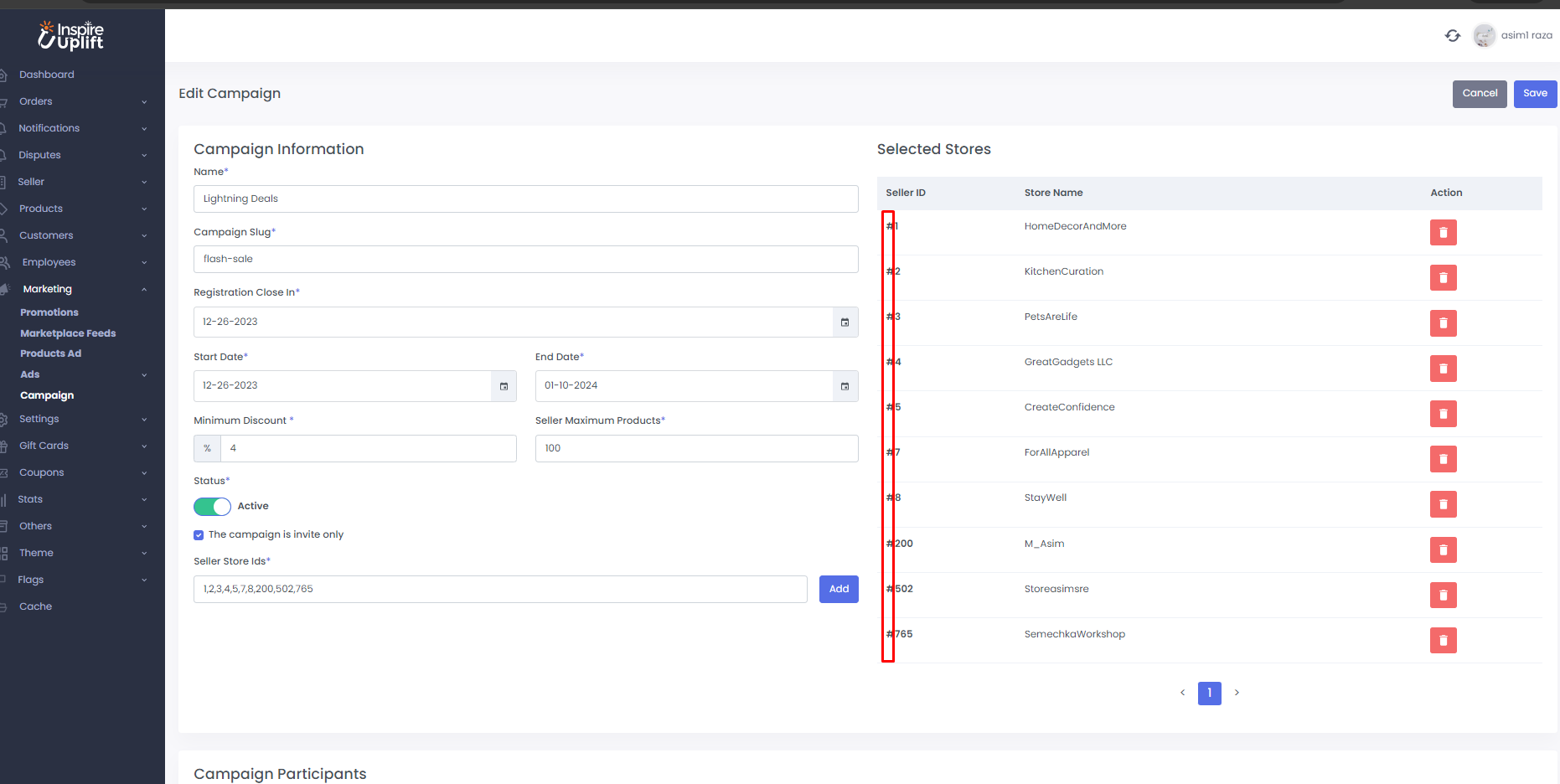
Task: Click the Seller Store Ids input field
Action: pos(499,590)
